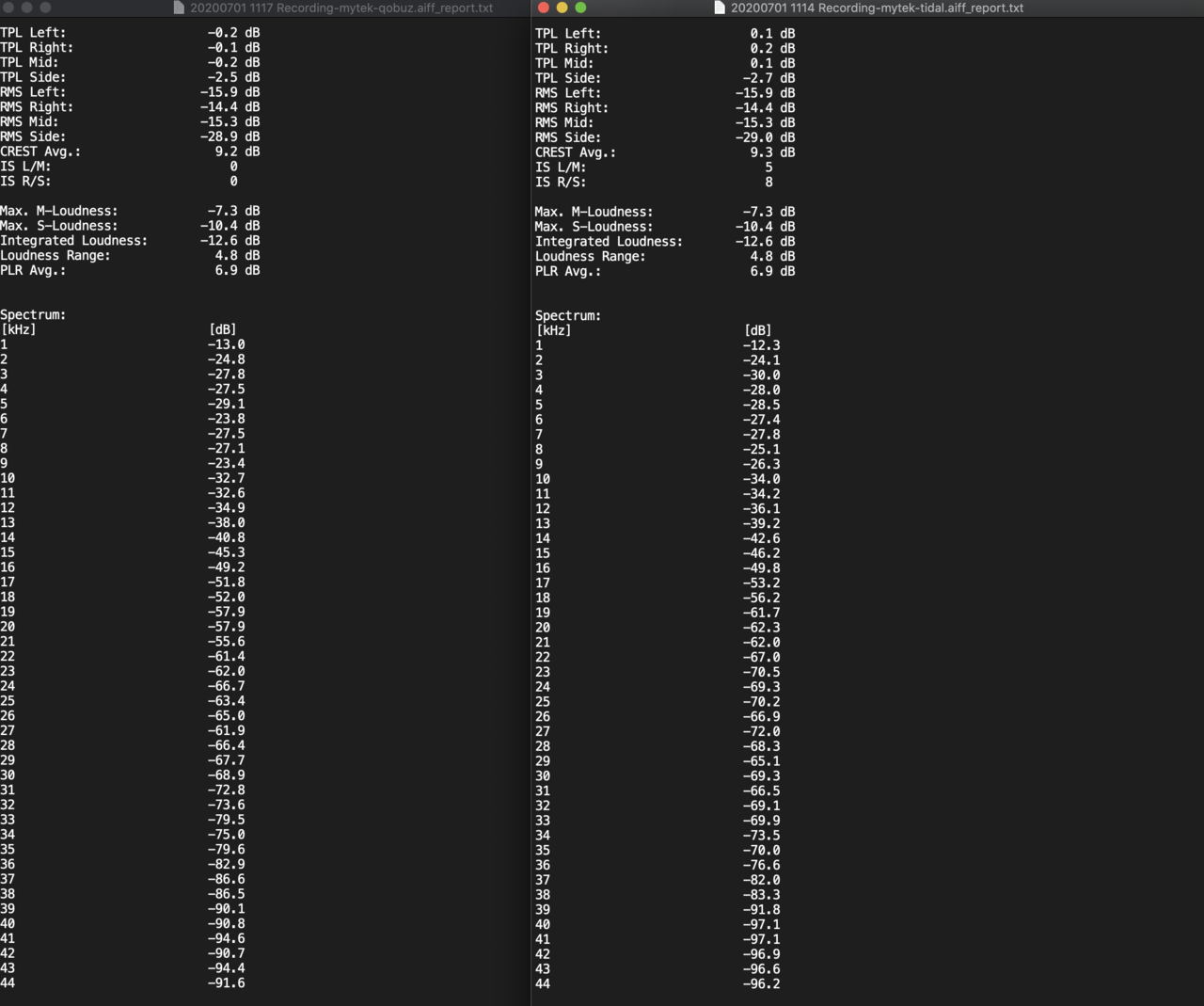1204x1006 pixels.
Task: Click the 'Spectrum:' heading in the tidal report
Action: pyautogui.click(x=568, y=316)
